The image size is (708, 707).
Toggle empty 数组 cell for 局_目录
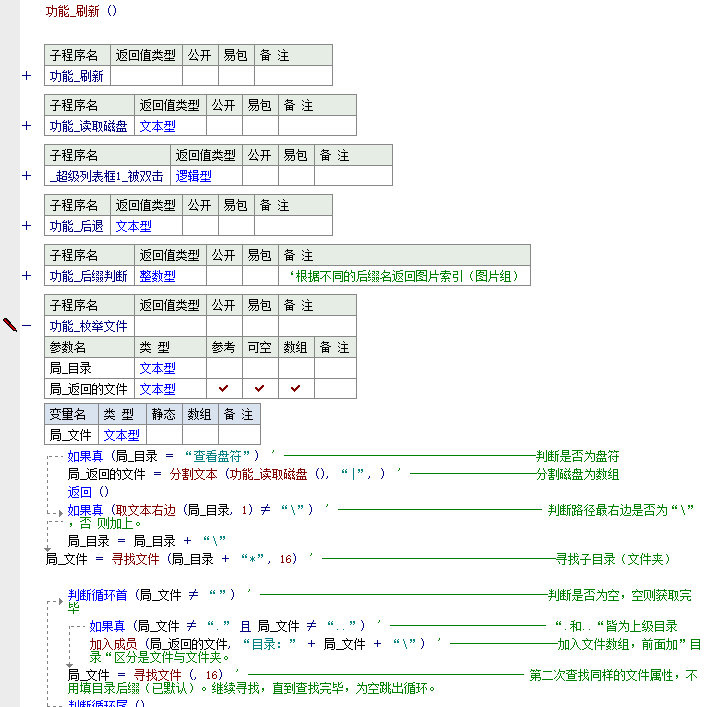(x=296, y=368)
